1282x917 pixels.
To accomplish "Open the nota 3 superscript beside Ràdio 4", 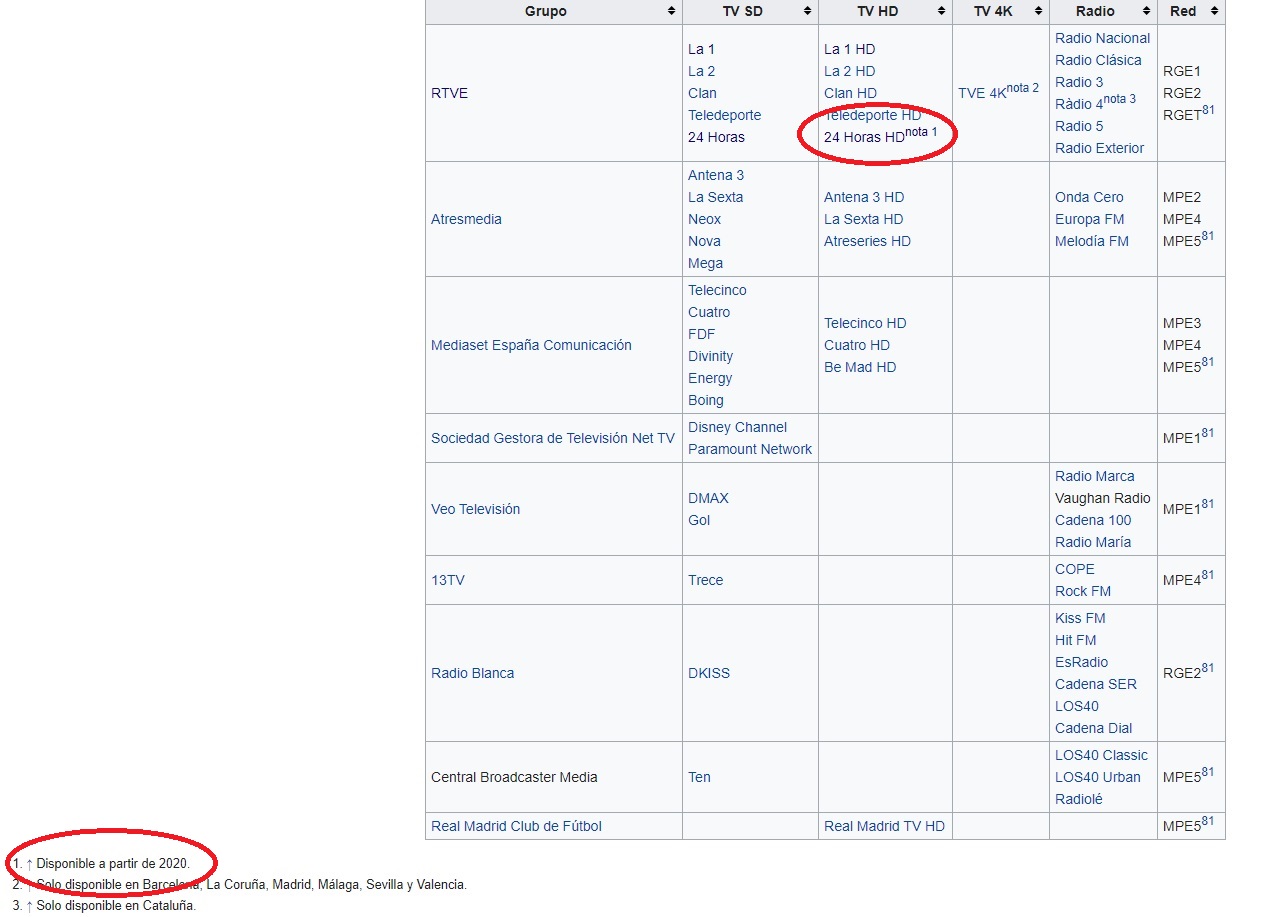I will click(1120, 99).
